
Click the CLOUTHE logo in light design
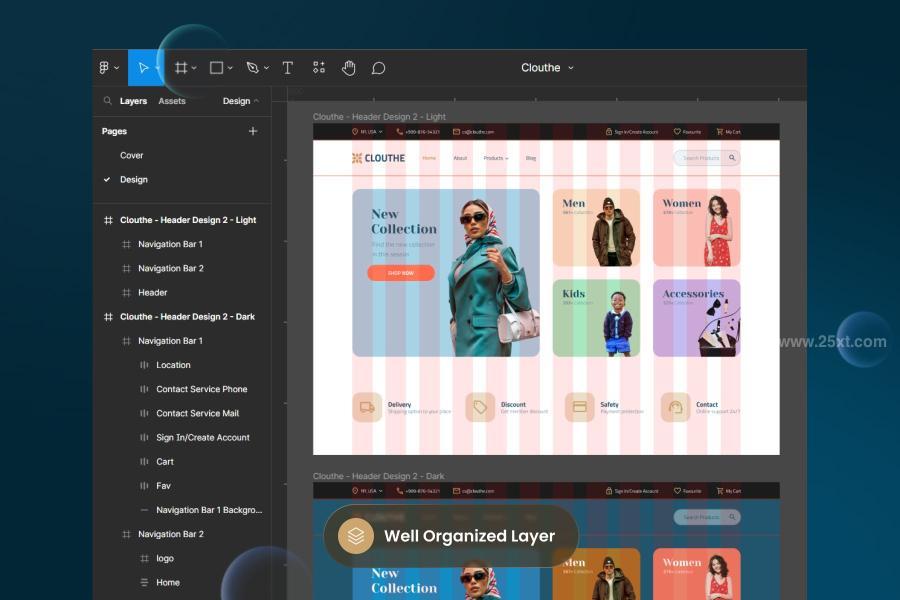point(378,158)
